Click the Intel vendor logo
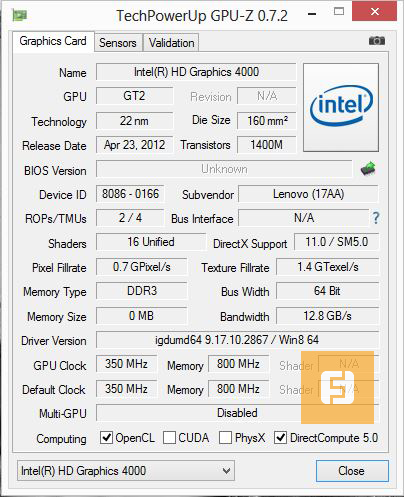The height and width of the screenshot is (497, 404). click(x=341, y=107)
